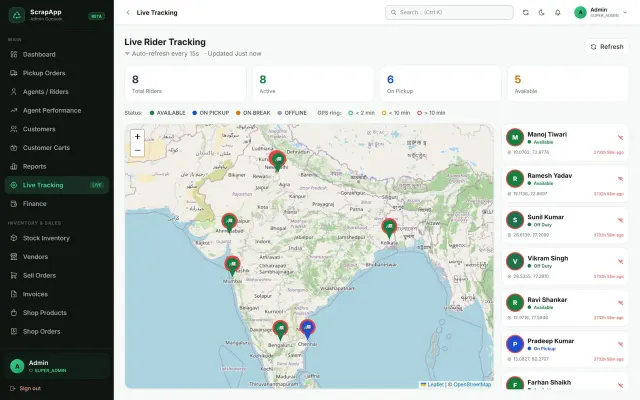Expand the Admin account dropdown chevron
Screen dimensions: 640x400
[625, 12]
